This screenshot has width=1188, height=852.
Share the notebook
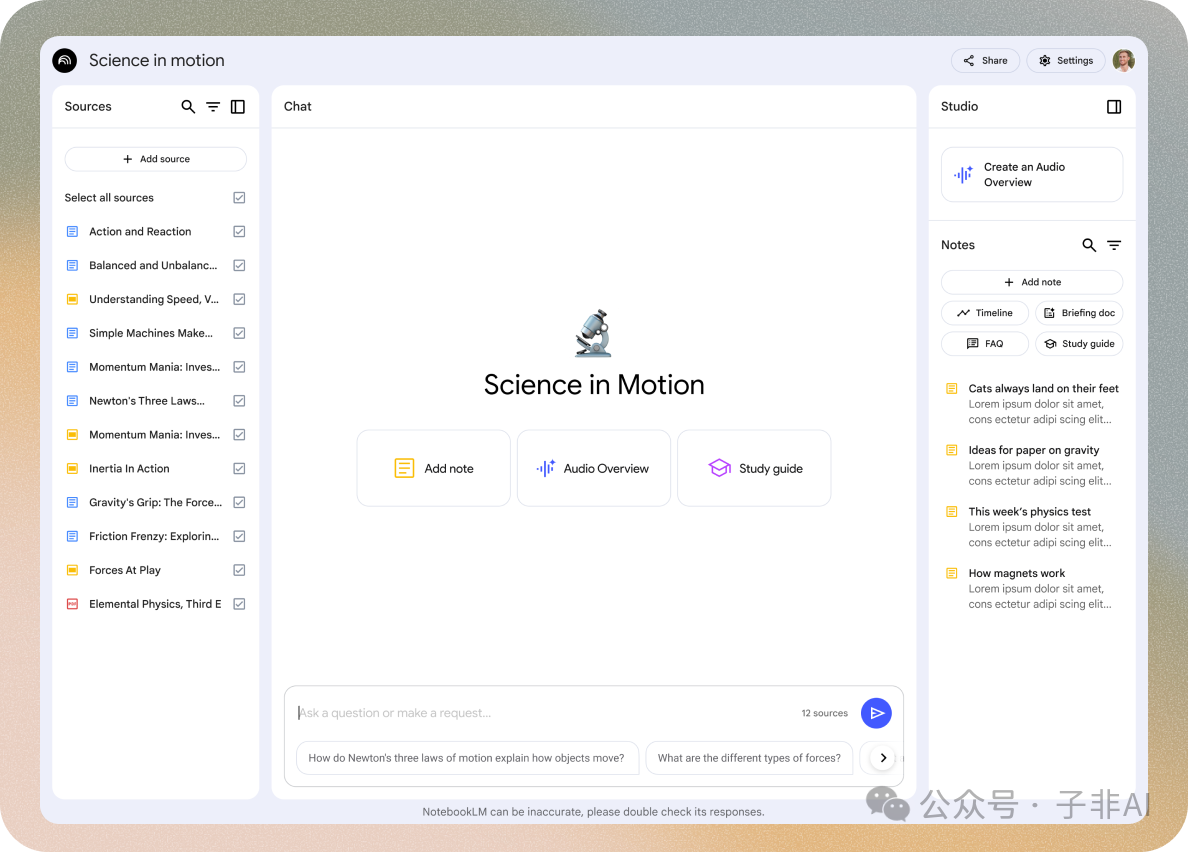[x=985, y=61]
